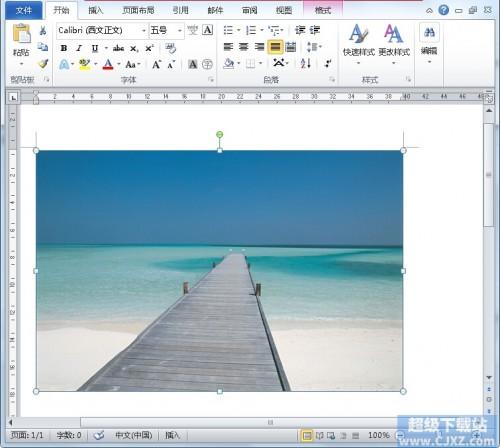The width and height of the screenshot is (500, 448).
Task: Open the Change Styles menu
Action: click(394, 43)
